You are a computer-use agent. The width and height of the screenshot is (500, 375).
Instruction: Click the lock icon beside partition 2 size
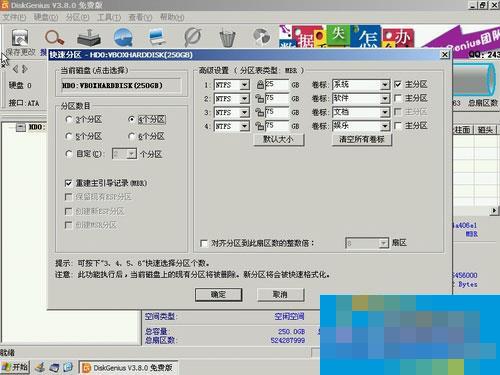point(259,98)
